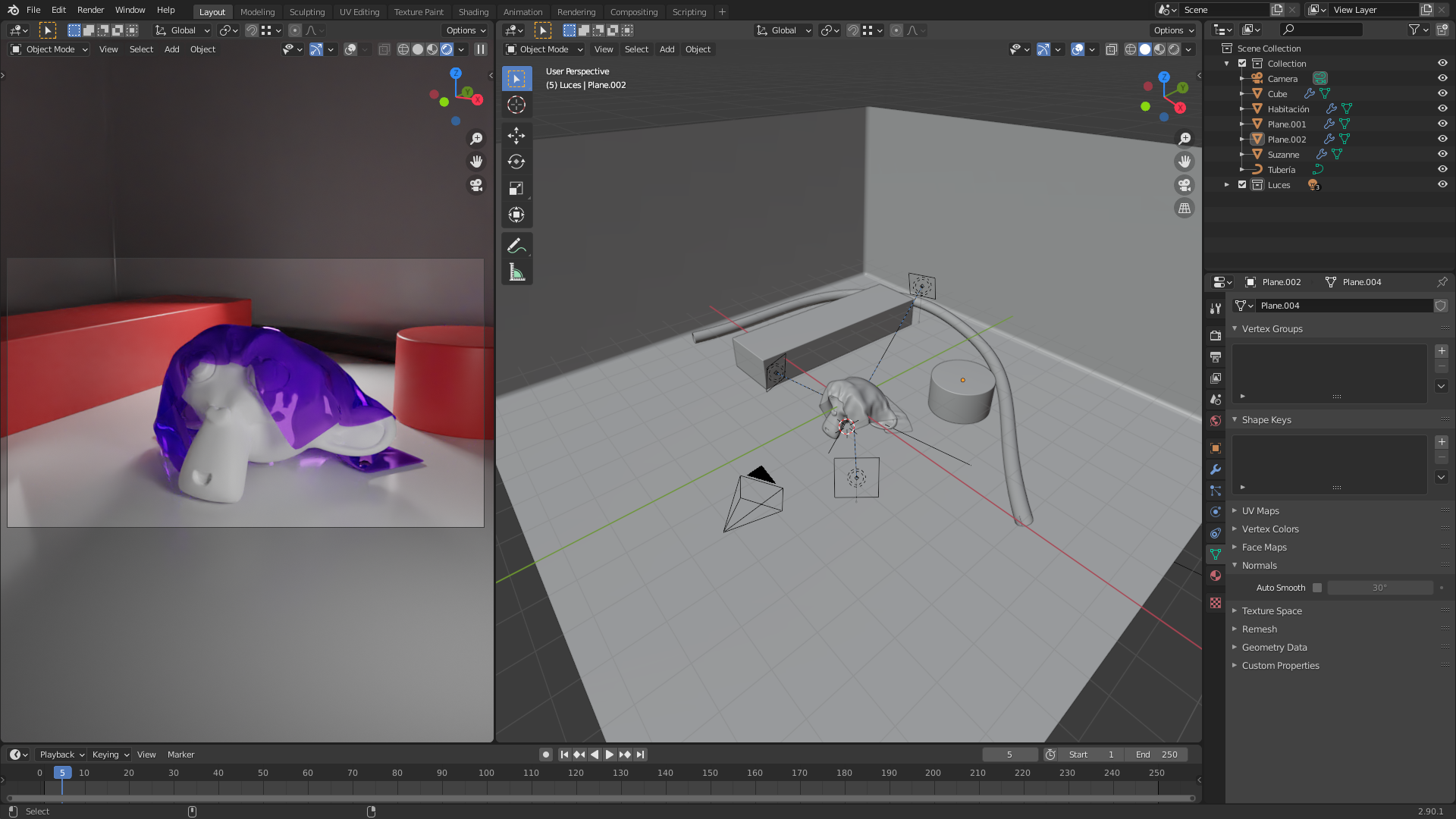Viewport: 1456px width, 819px height.
Task: Select the Rotate tool
Action: tap(516, 162)
